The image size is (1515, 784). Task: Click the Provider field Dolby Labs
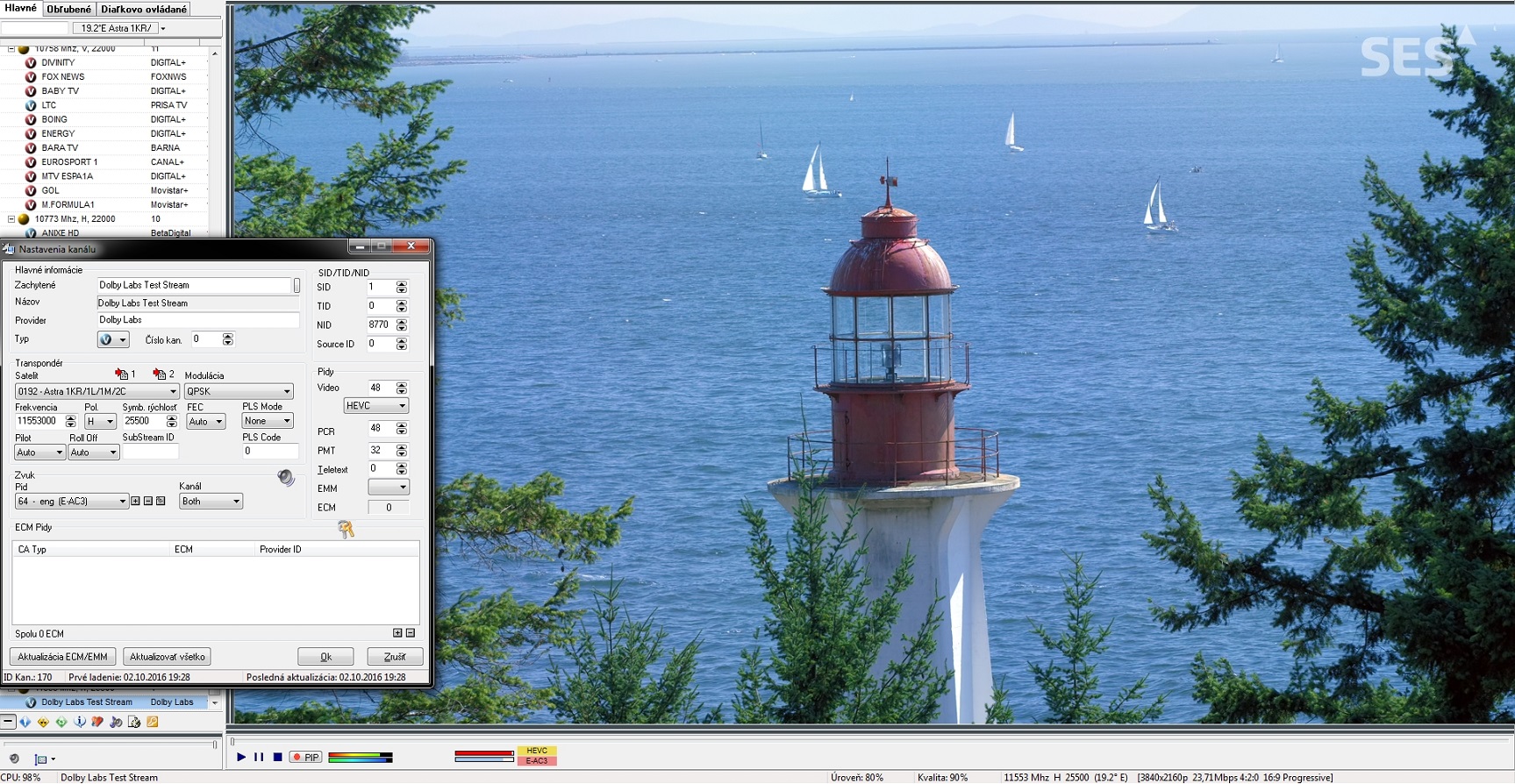(197, 320)
